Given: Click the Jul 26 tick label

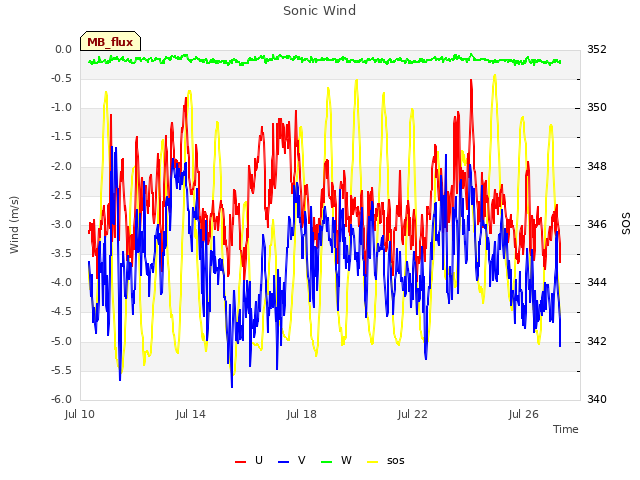Looking at the screenshot, I should tap(524, 414).
